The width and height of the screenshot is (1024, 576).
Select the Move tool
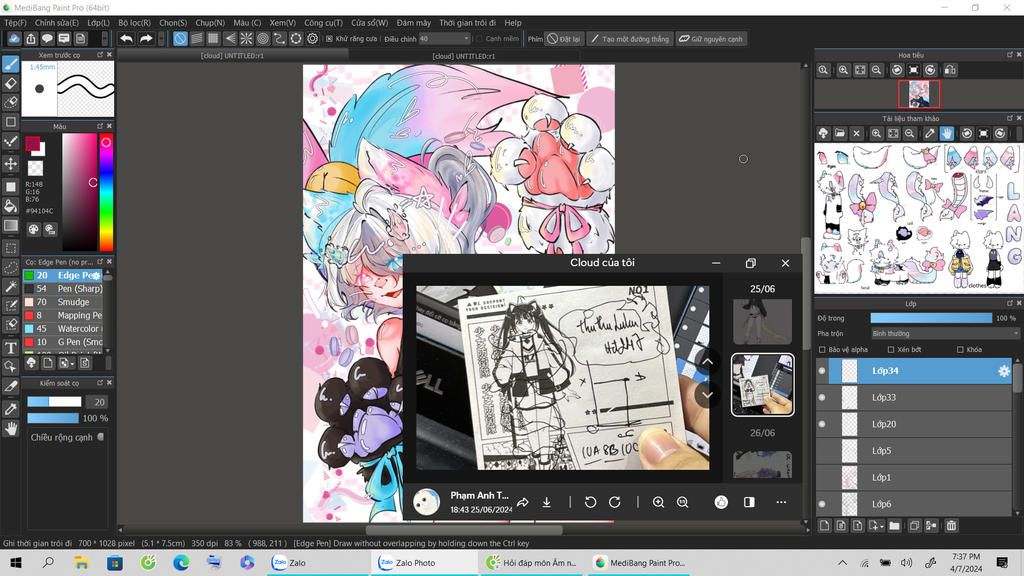[10, 163]
